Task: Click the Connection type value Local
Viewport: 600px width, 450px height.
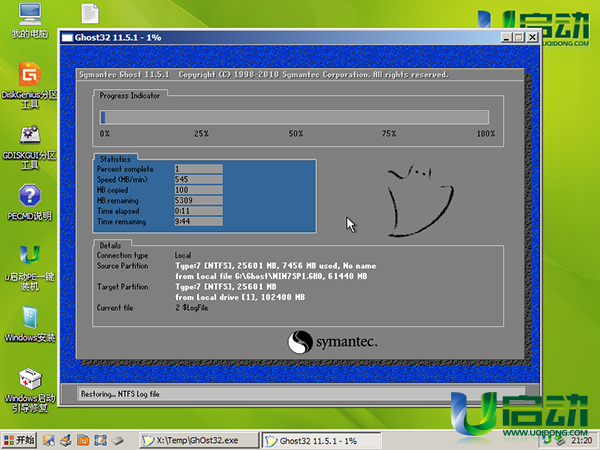Action: 183,255
